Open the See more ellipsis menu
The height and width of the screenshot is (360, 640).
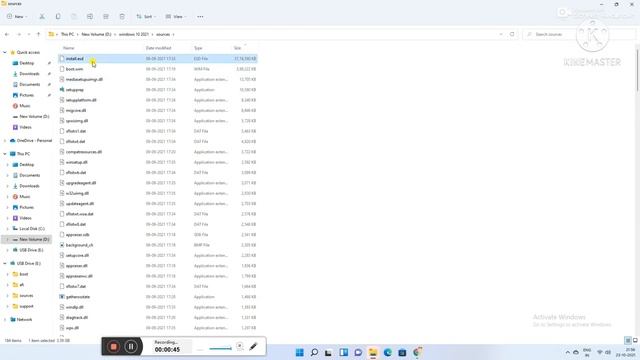200,17
